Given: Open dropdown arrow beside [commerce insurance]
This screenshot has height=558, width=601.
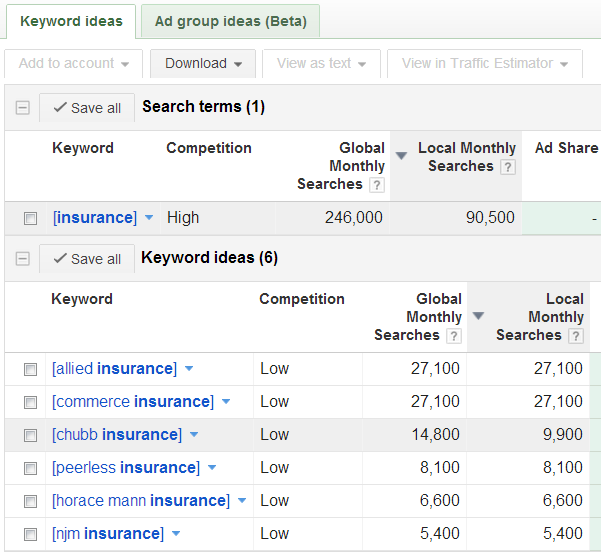Looking at the screenshot, I should pos(226,402).
